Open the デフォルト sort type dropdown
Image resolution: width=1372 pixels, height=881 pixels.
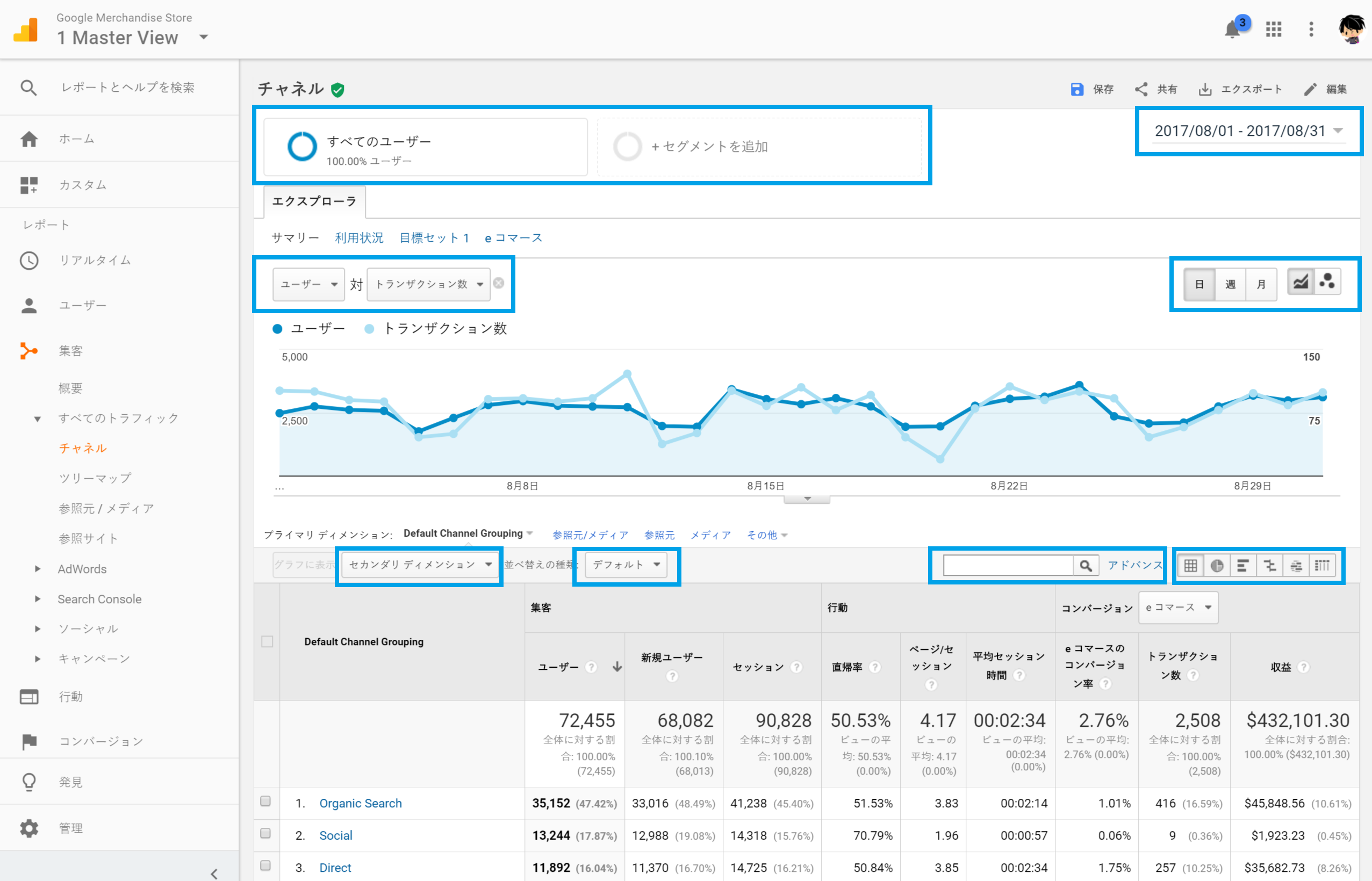coord(627,565)
